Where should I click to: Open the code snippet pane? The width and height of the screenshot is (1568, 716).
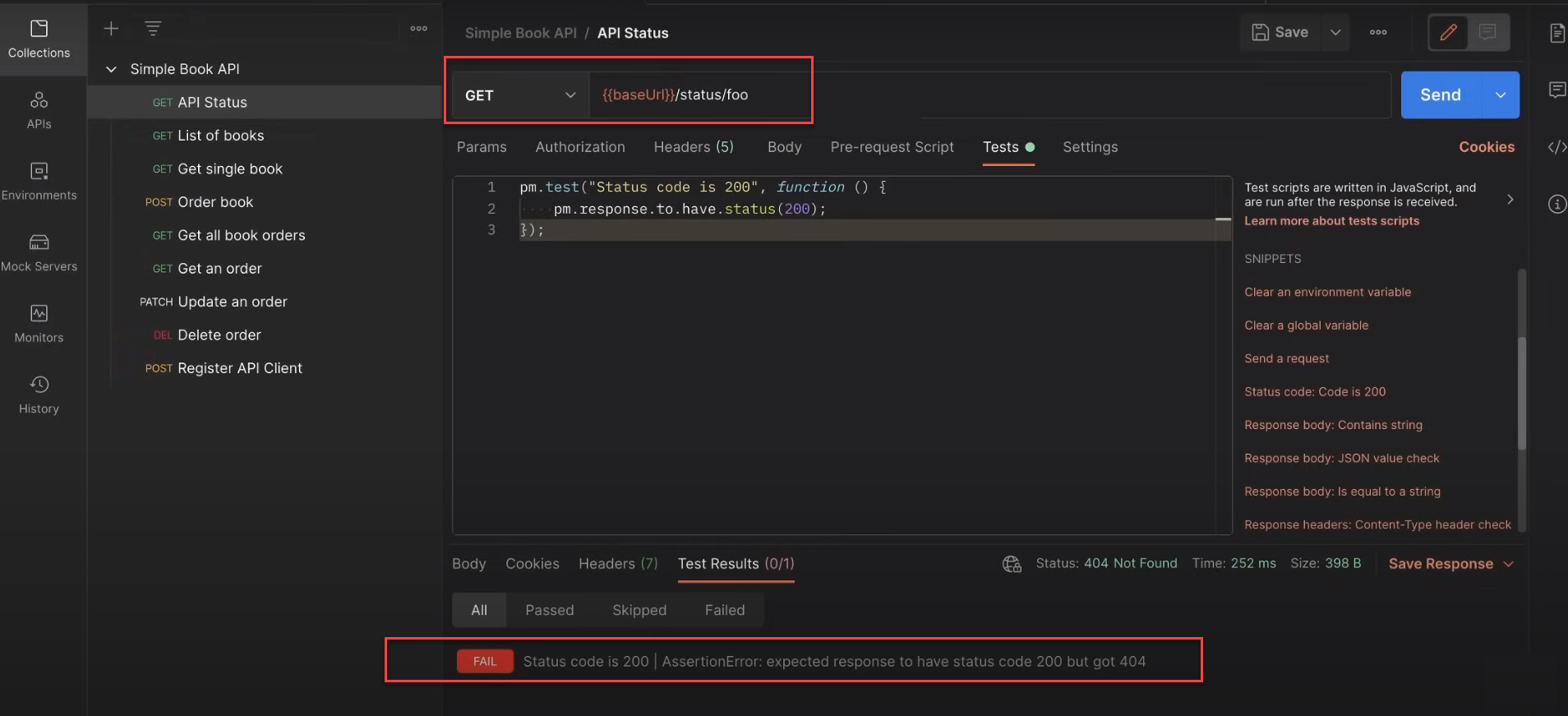pos(1556,147)
